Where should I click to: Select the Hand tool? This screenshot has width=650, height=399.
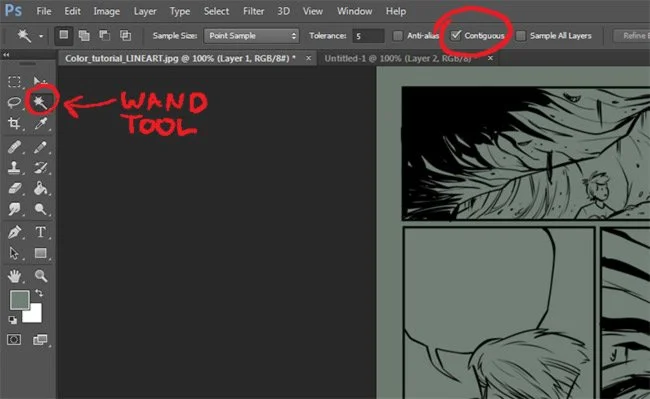15,276
